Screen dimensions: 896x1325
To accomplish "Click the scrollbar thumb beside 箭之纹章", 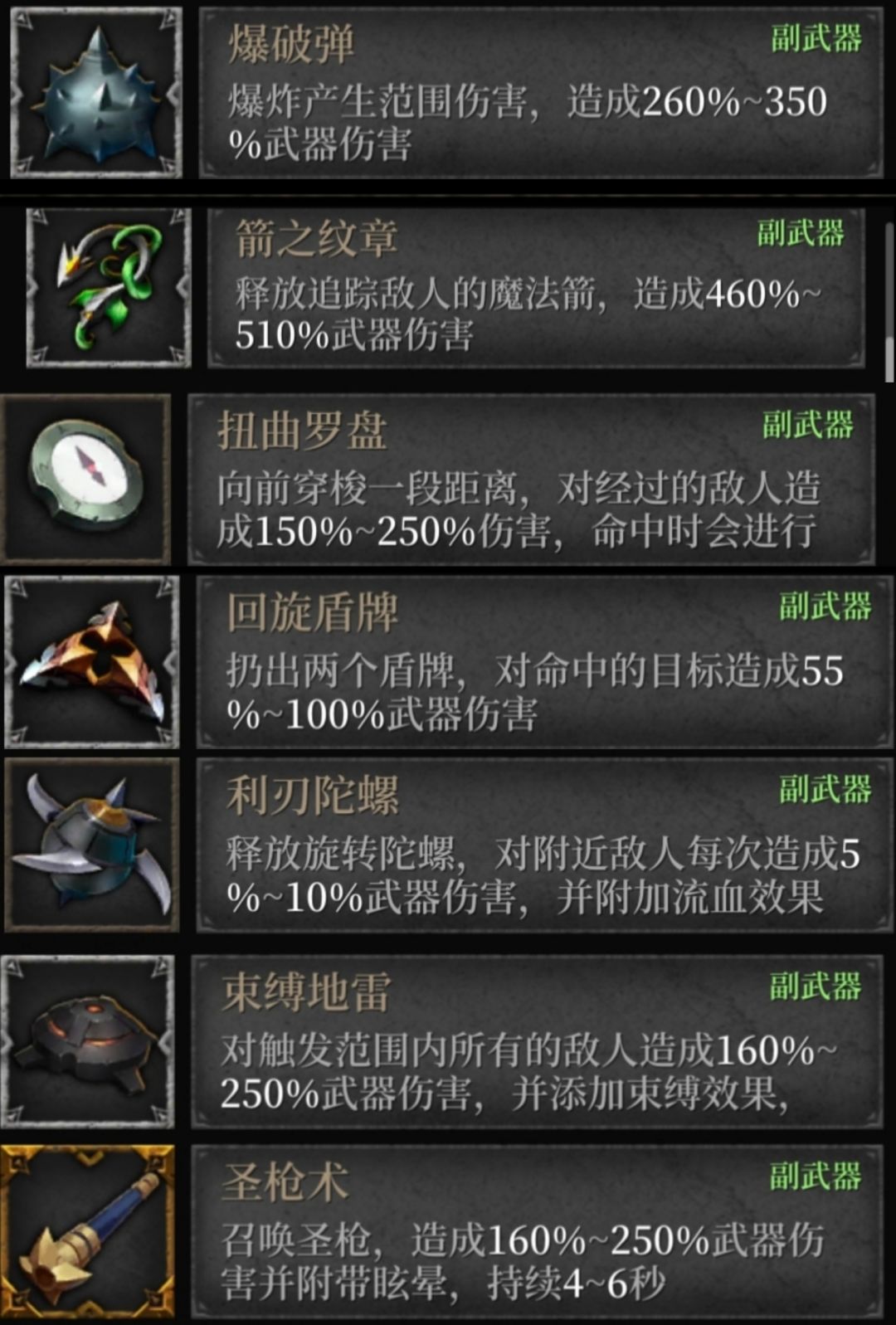I will 889,360.
